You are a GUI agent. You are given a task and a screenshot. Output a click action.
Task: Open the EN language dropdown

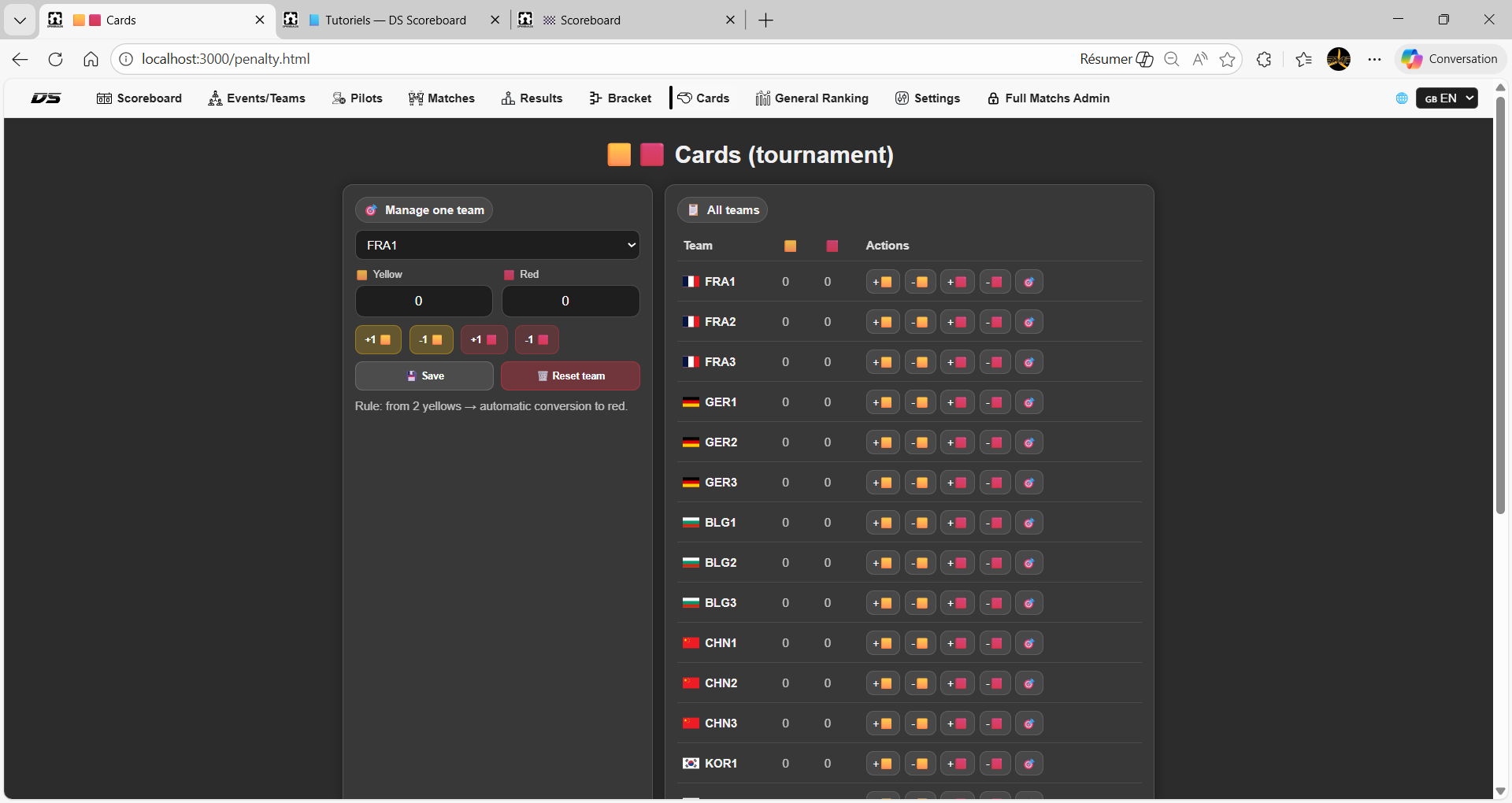tap(1447, 98)
